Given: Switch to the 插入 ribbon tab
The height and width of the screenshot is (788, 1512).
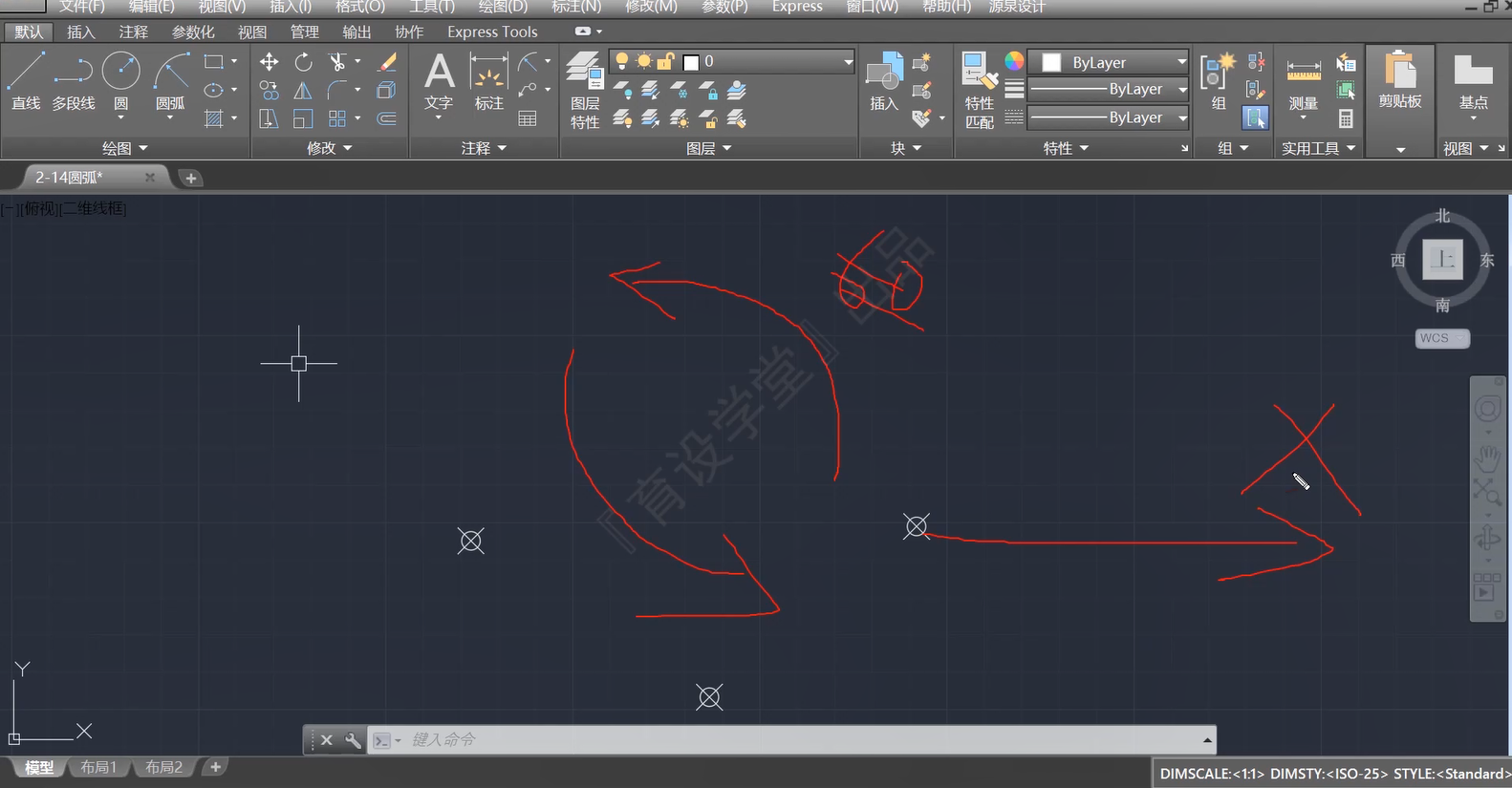Looking at the screenshot, I should pyautogui.click(x=81, y=32).
